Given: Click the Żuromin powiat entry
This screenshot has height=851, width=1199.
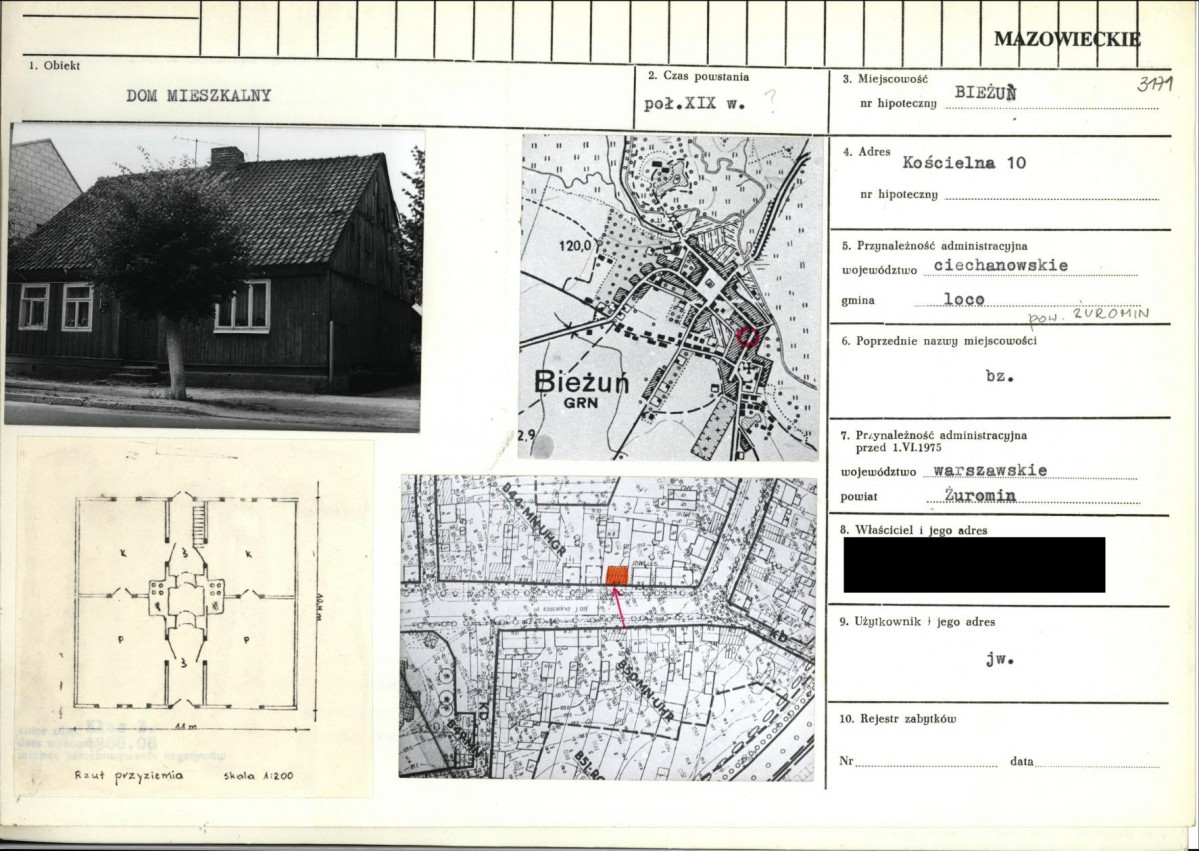Looking at the screenshot, I should [980, 495].
